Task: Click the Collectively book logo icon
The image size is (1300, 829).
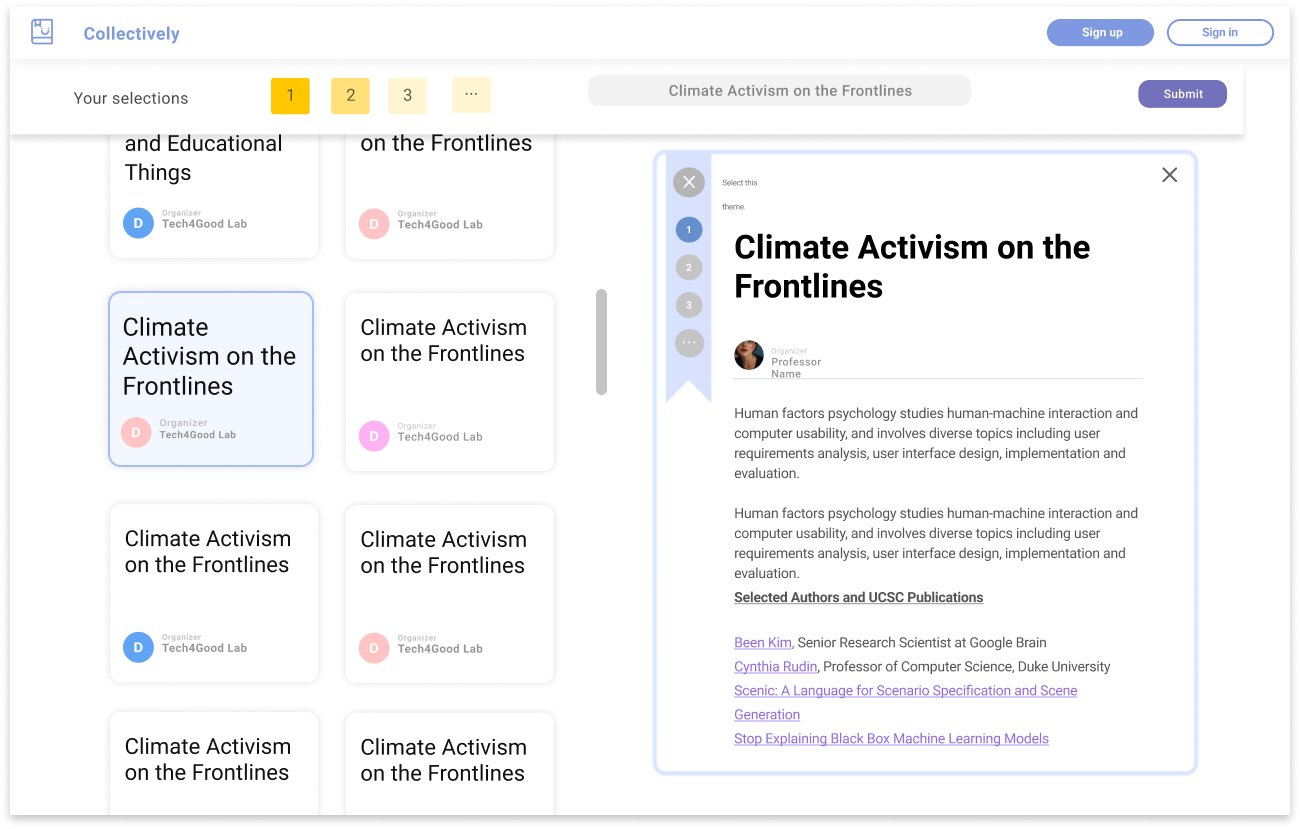Action: point(42,32)
